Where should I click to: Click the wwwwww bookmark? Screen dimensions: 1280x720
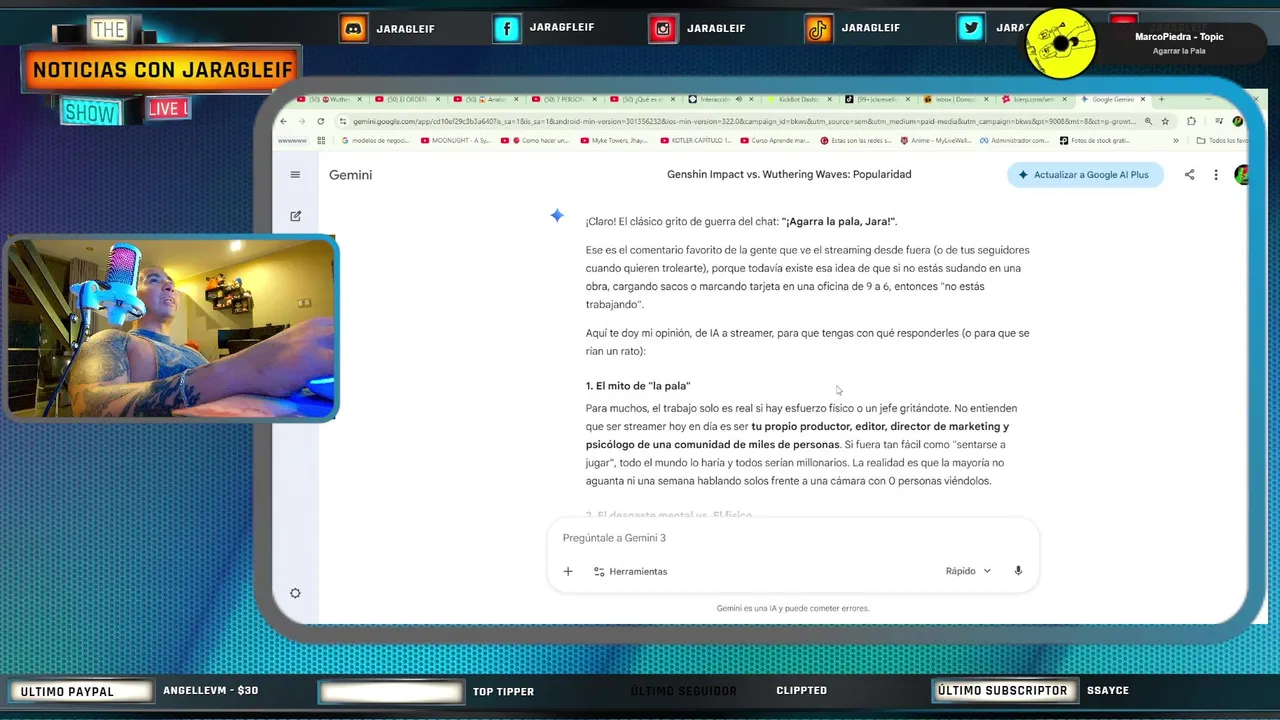tap(292, 140)
